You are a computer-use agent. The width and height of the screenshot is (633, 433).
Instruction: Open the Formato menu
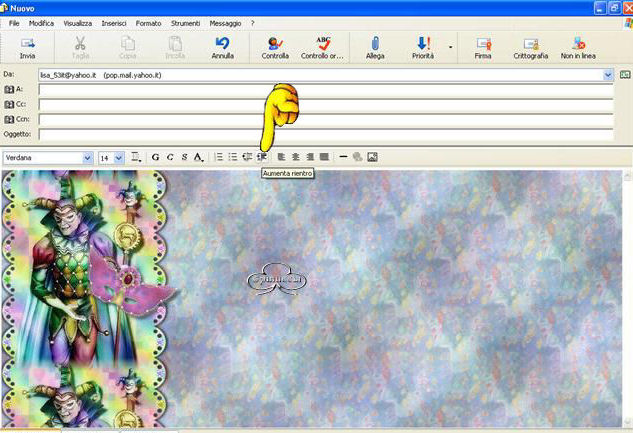pos(148,23)
